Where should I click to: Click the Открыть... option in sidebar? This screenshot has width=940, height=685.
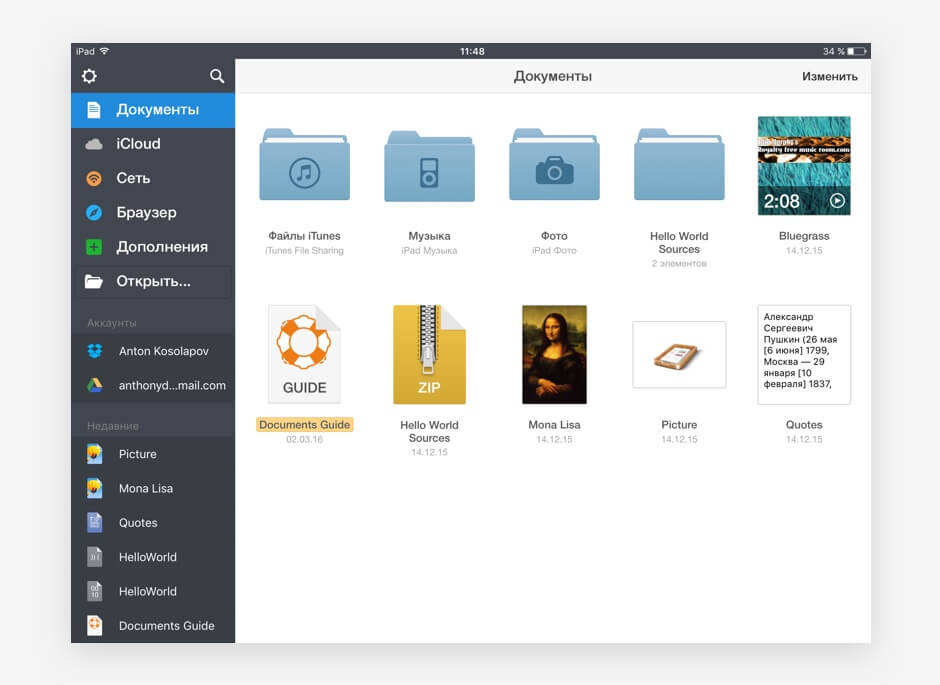click(x=153, y=282)
